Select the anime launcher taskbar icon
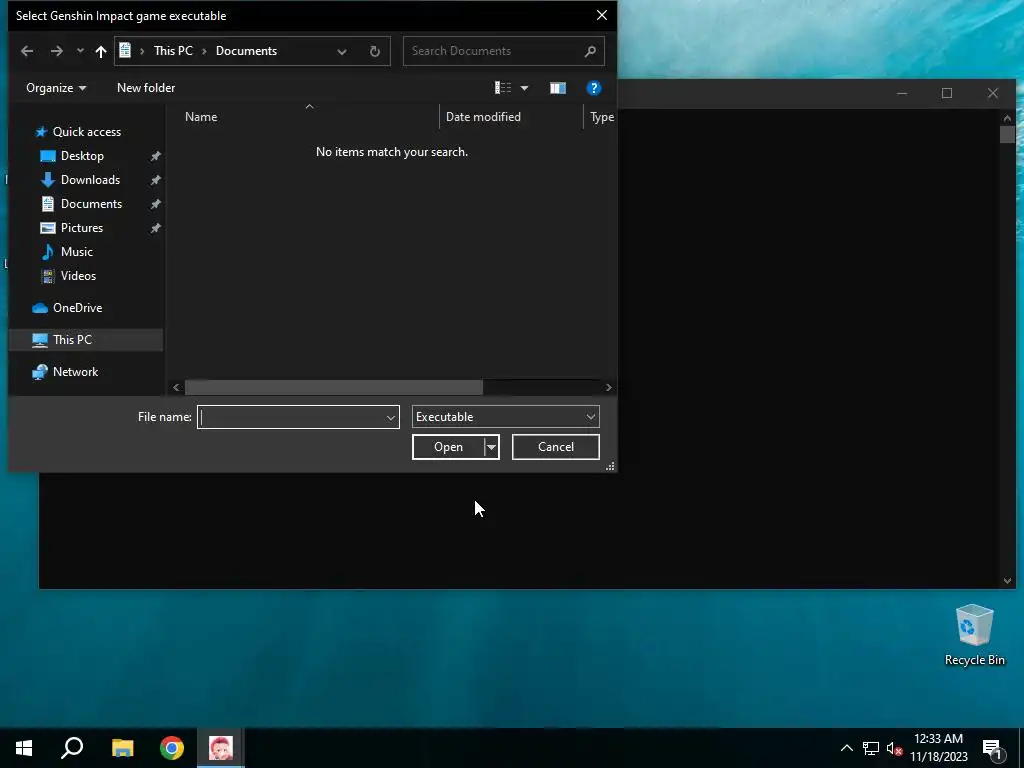Image resolution: width=1024 pixels, height=768 pixels. (221, 748)
